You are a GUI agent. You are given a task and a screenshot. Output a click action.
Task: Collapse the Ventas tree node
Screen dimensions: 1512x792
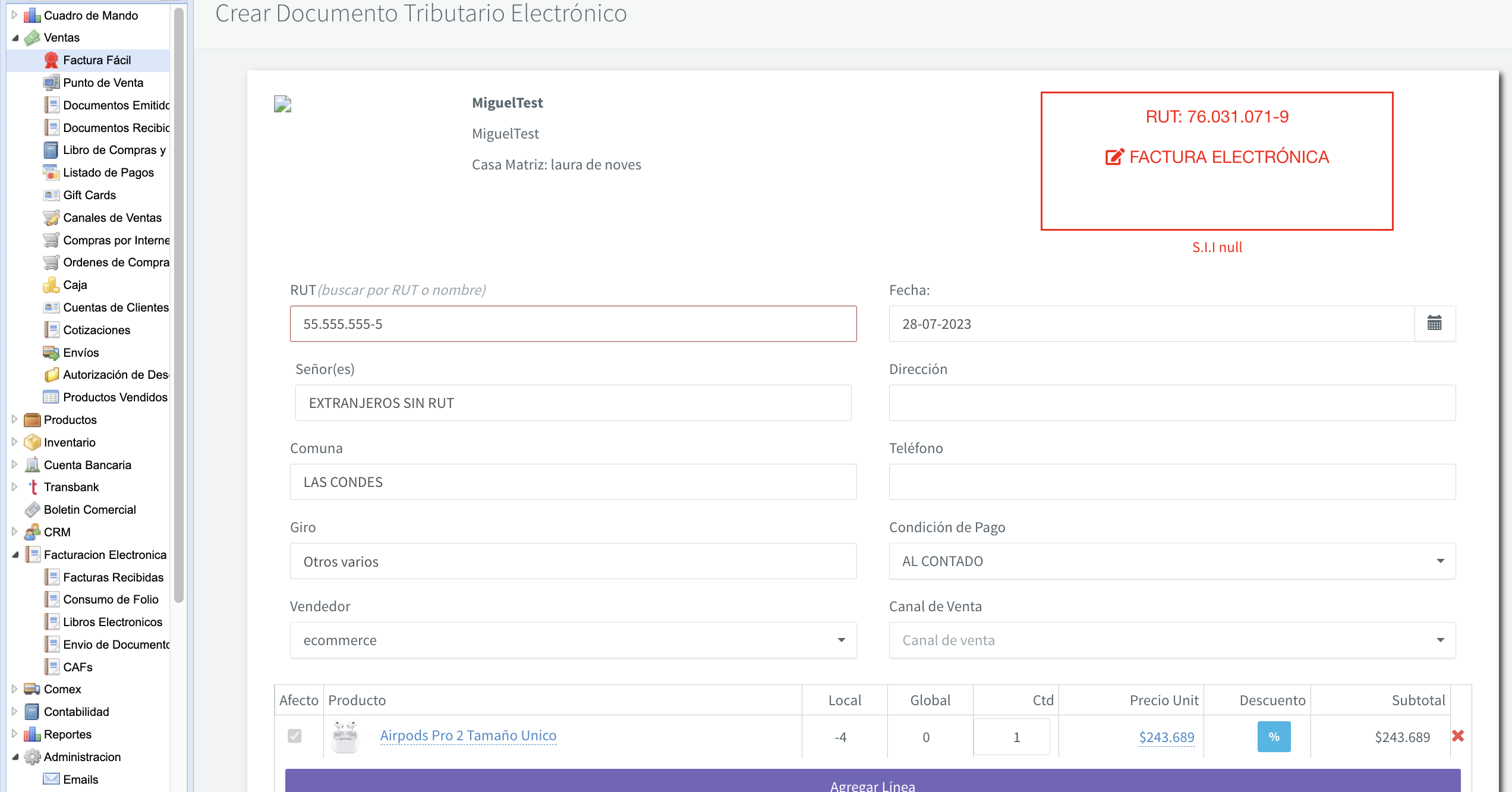click(15, 37)
